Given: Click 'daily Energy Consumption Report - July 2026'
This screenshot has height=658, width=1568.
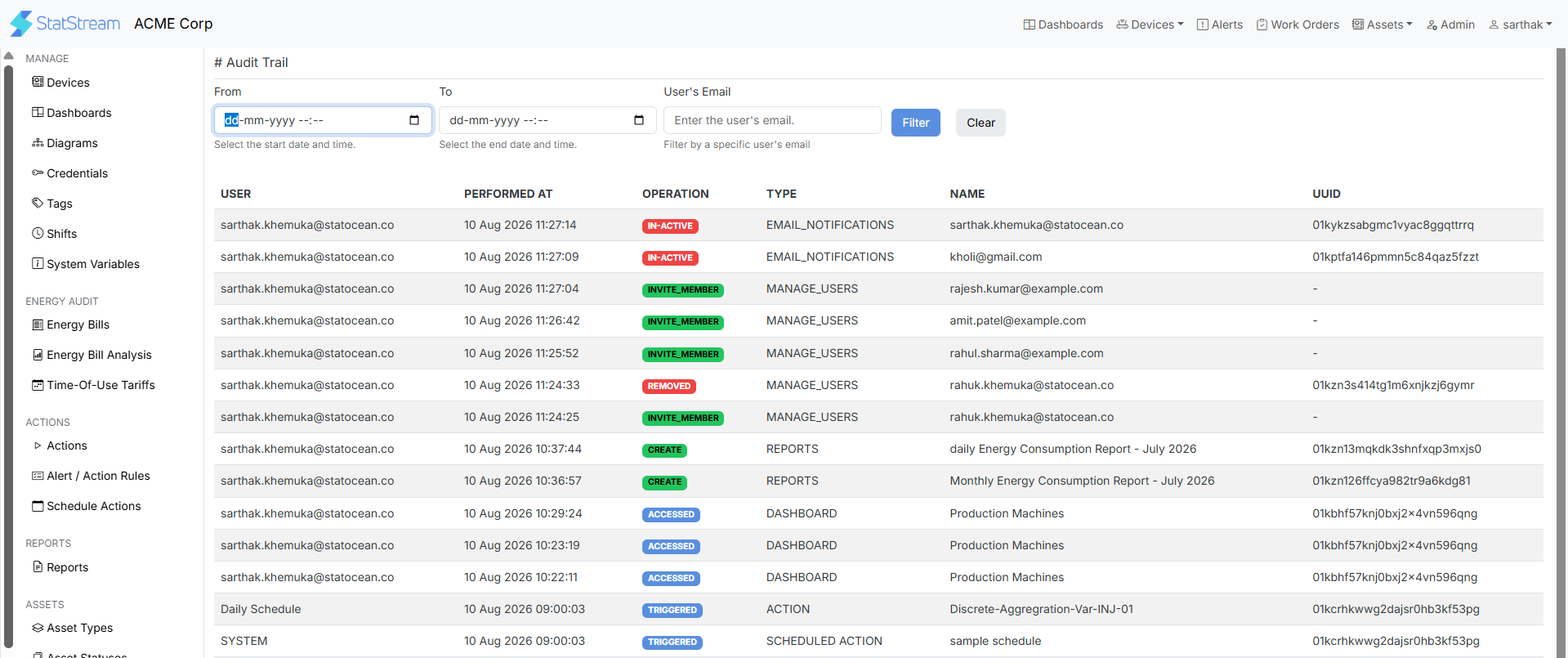Looking at the screenshot, I should tap(1073, 449).
